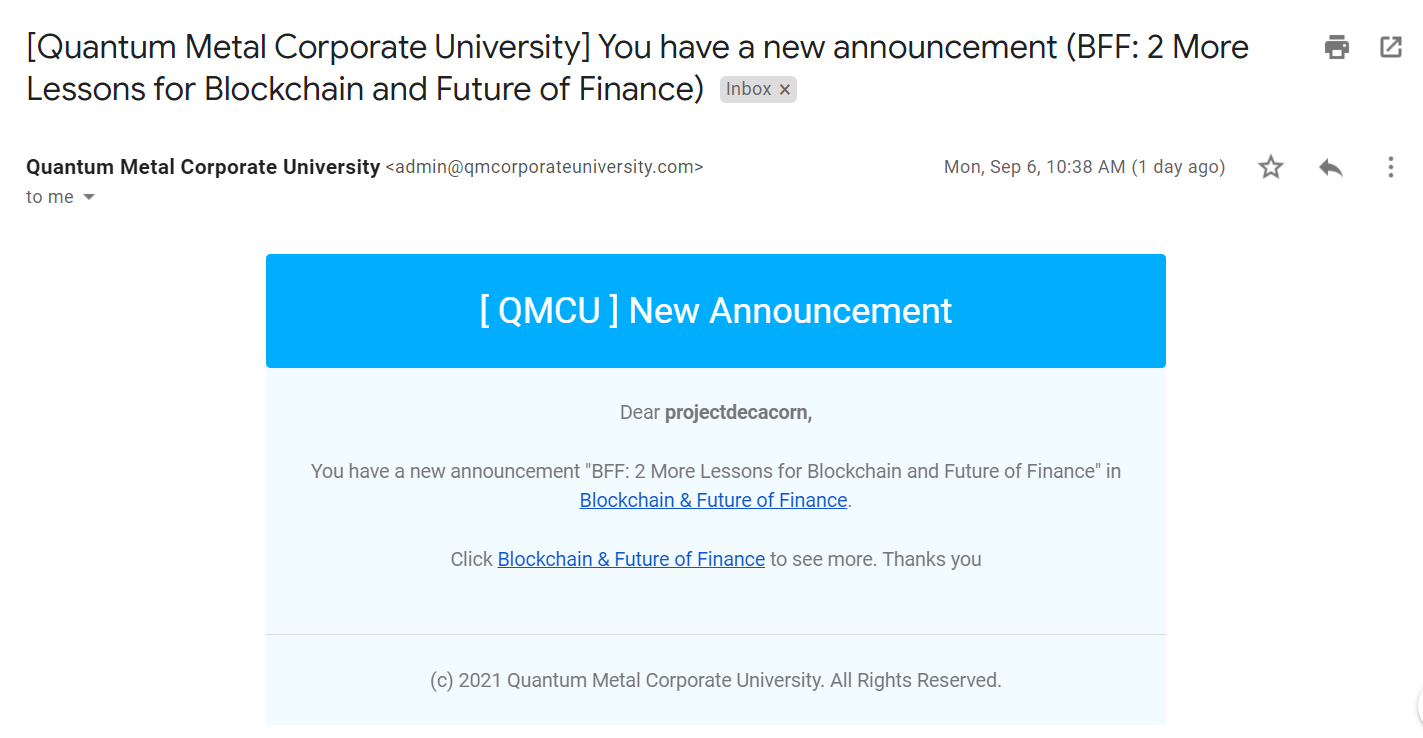Click the 2021 copyright footer text
Image resolution: width=1423 pixels, height=738 pixels.
click(x=716, y=680)
